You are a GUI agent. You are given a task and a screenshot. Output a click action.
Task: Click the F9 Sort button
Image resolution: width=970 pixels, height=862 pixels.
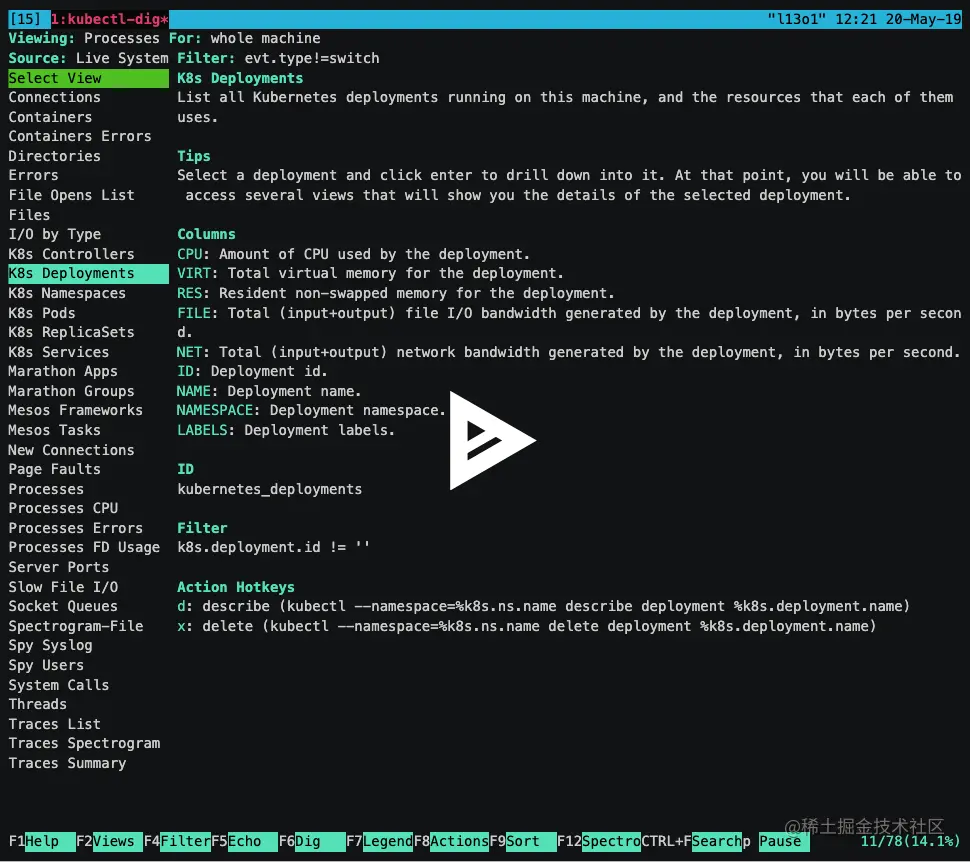click(x=523, y=842)
